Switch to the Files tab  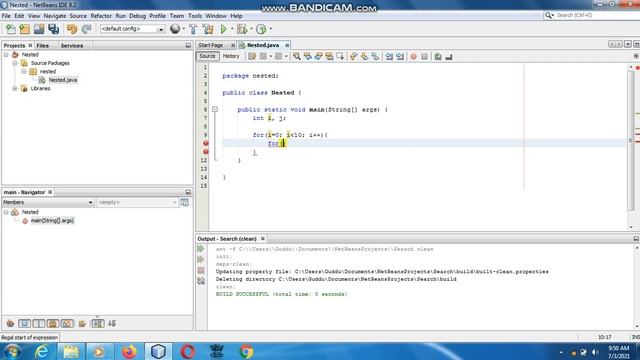click(42, 46)
